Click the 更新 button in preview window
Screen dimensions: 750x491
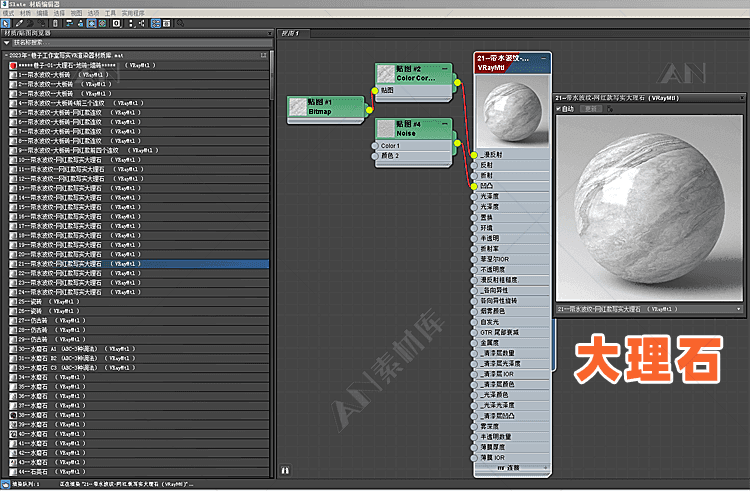[x=591, y=108]
